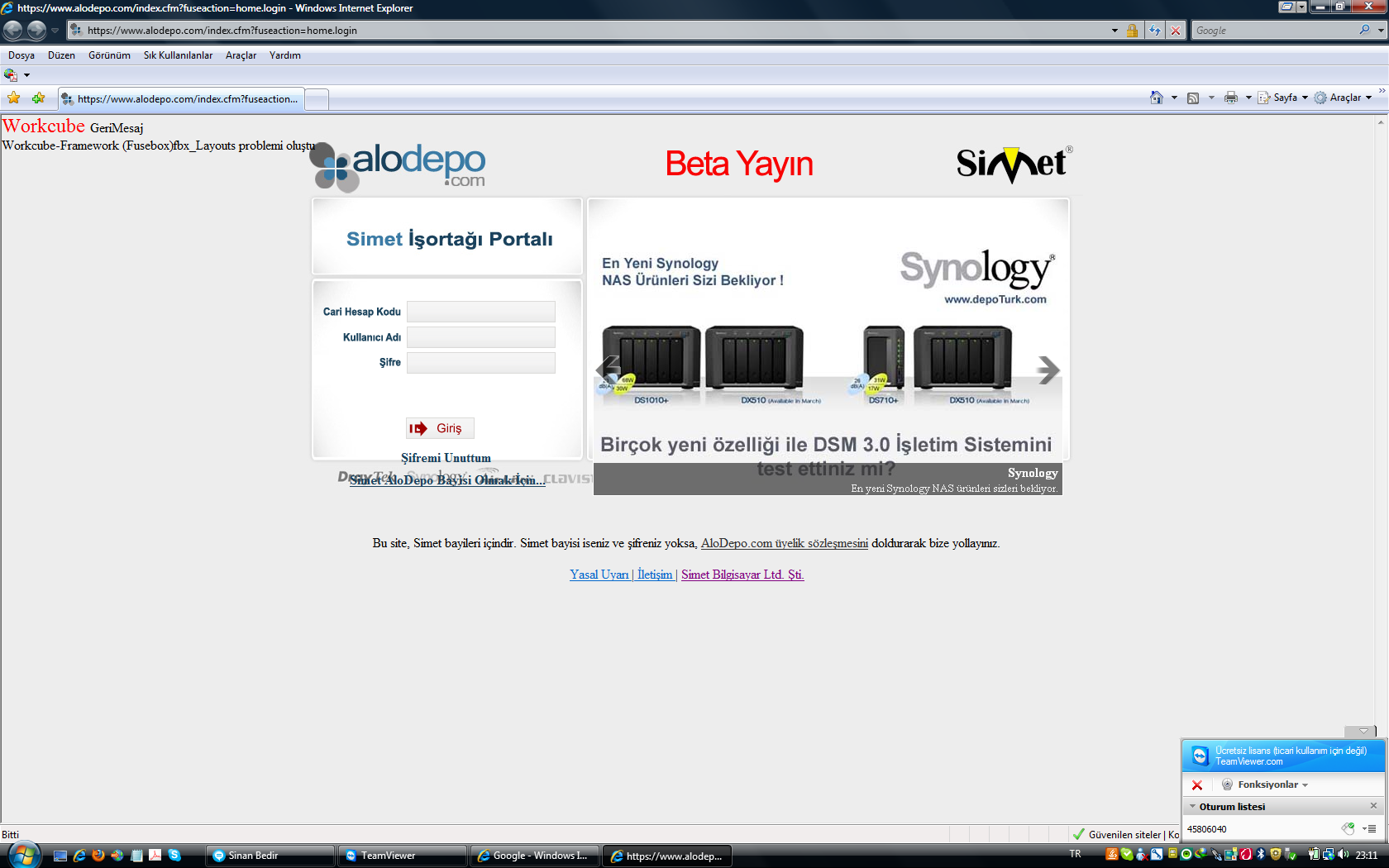Click the red Stop loading icon
Viewport: 1389px width, 868px height.
pyautogui.click(x=1176, y=31)
